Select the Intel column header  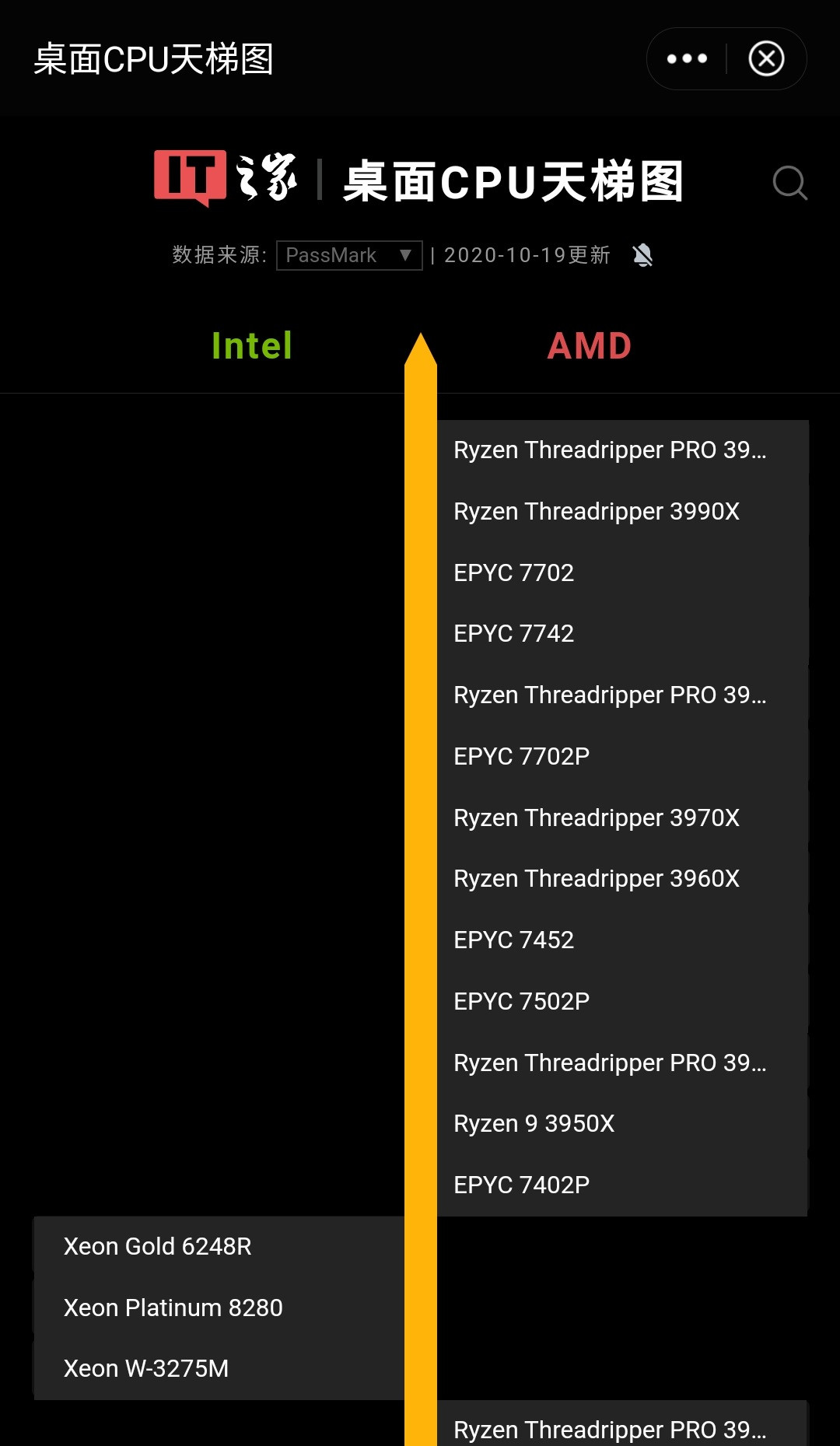[x=251, y=346]
